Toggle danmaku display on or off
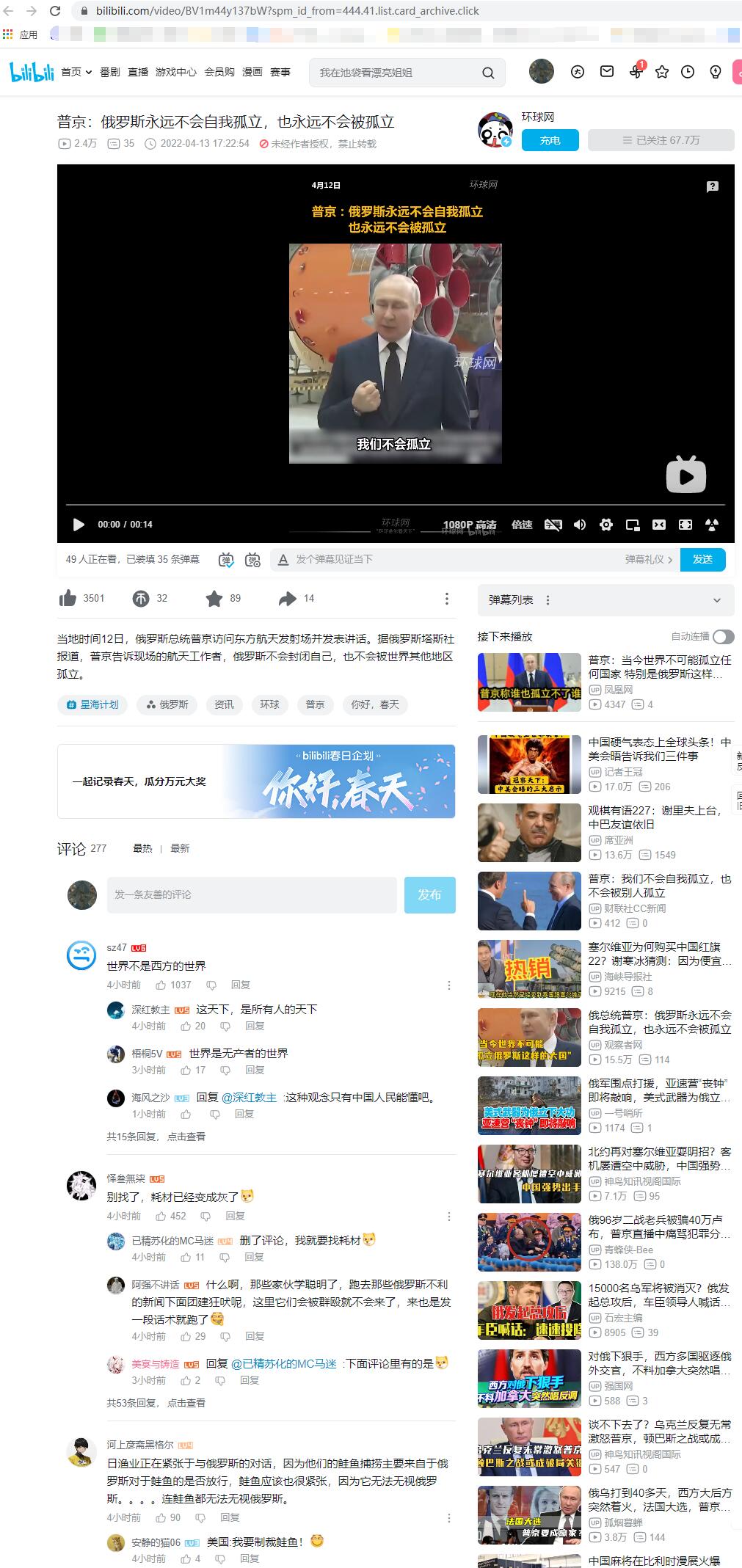Image resolution: width=742 pixels, height=1568 pixels. 226,560
